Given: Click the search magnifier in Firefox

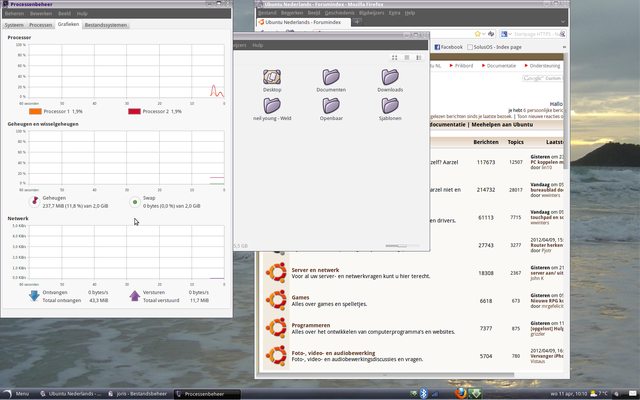Looking at the screenshot, I should [x=562, y=34].
